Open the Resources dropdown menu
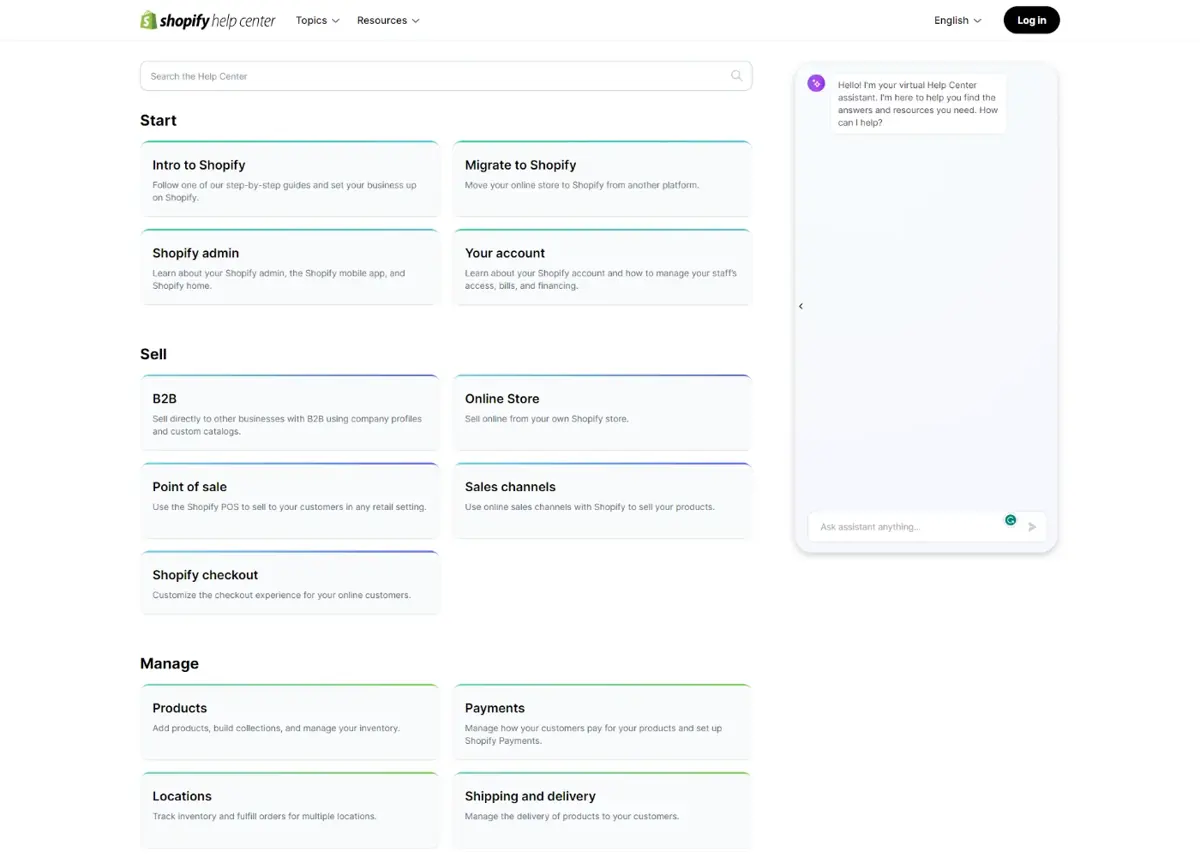This screenshot has height=857, width=1200. pyautogui.click(x=388, y=20)
